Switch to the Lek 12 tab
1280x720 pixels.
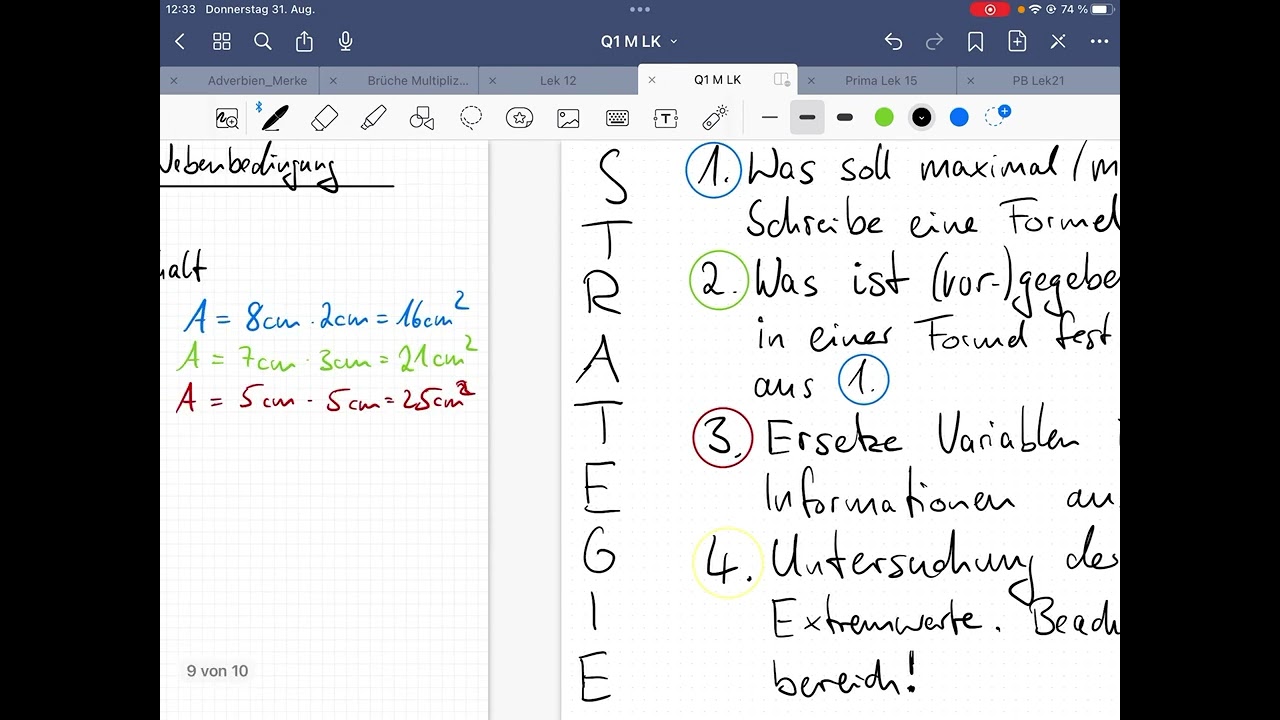coord(558,80)
